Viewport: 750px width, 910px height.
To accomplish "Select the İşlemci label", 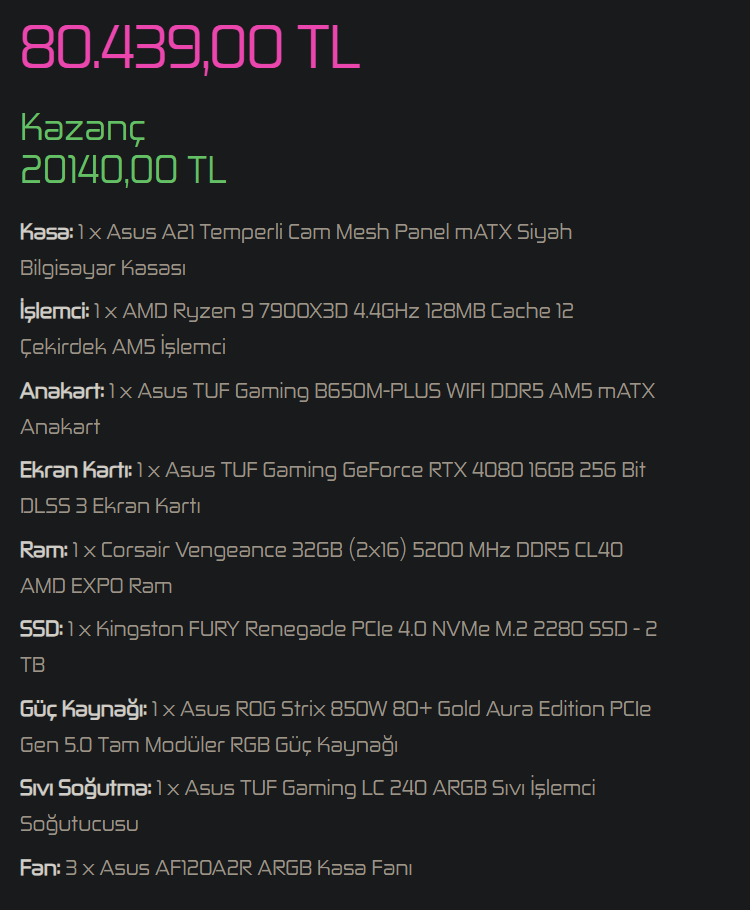I will click(x=54, y=311).
